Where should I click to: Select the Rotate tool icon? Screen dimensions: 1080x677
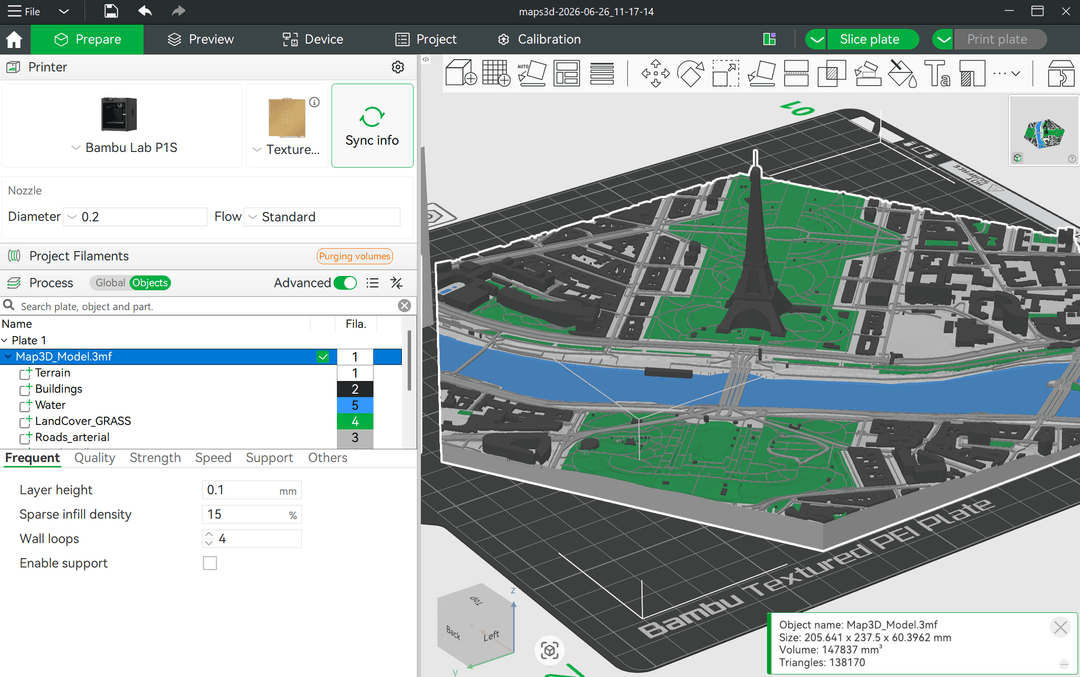[691, 73]
